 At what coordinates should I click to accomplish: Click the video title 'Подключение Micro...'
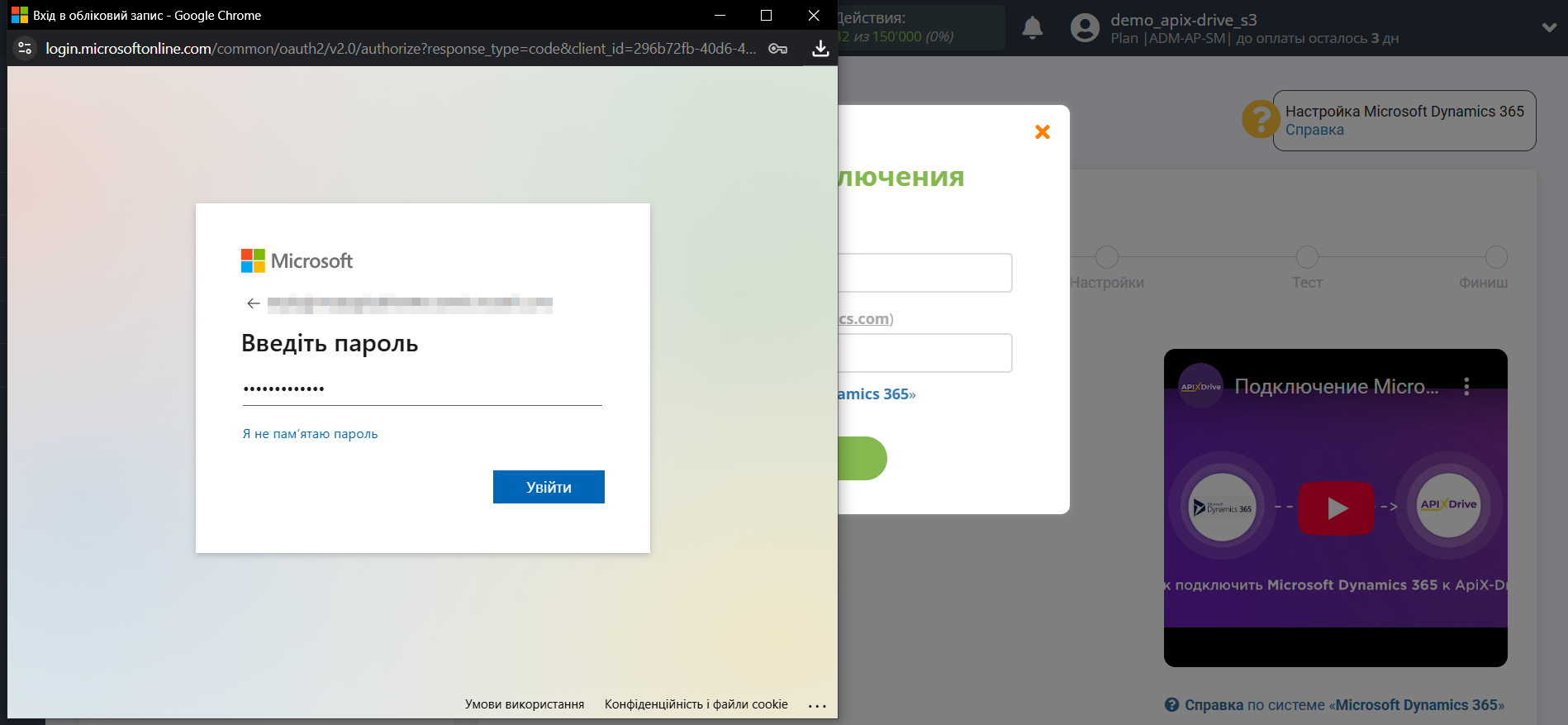1336,387
